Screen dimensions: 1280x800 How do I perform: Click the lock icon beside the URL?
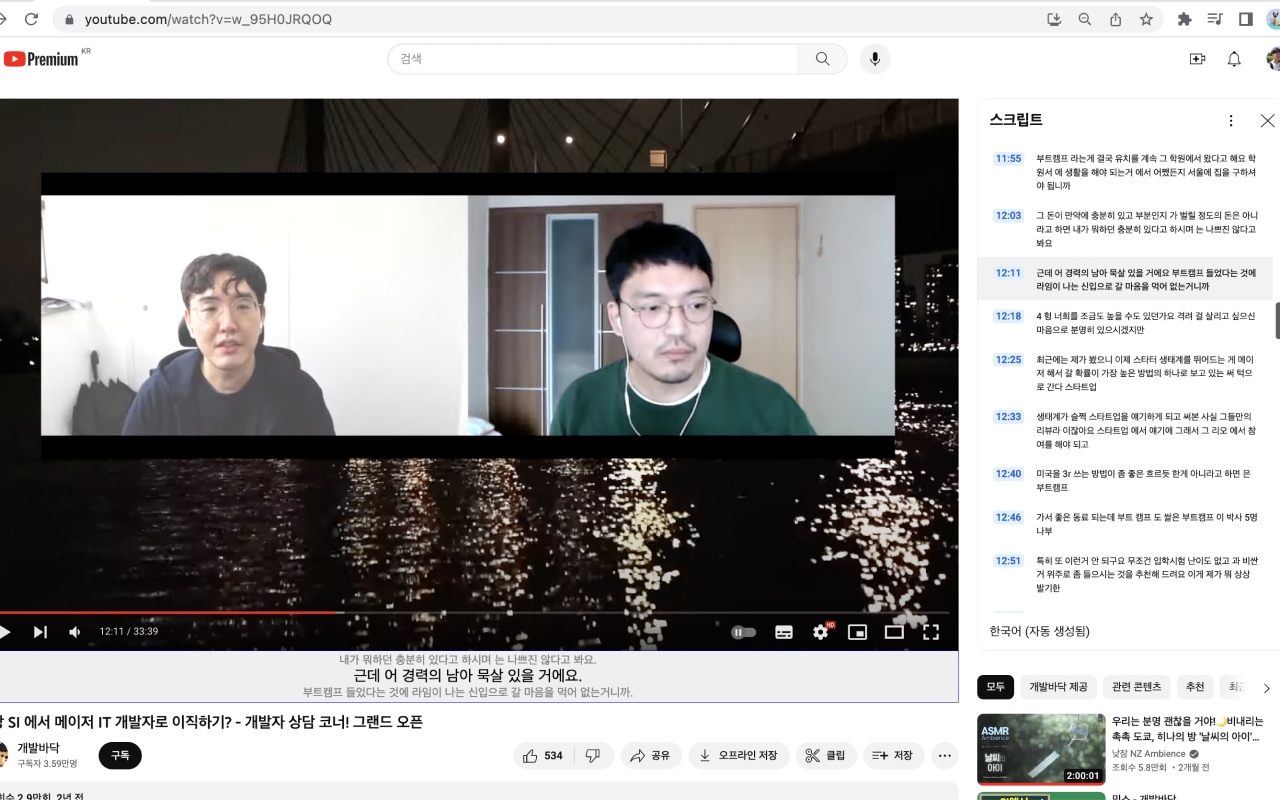(x=68, y=19)
